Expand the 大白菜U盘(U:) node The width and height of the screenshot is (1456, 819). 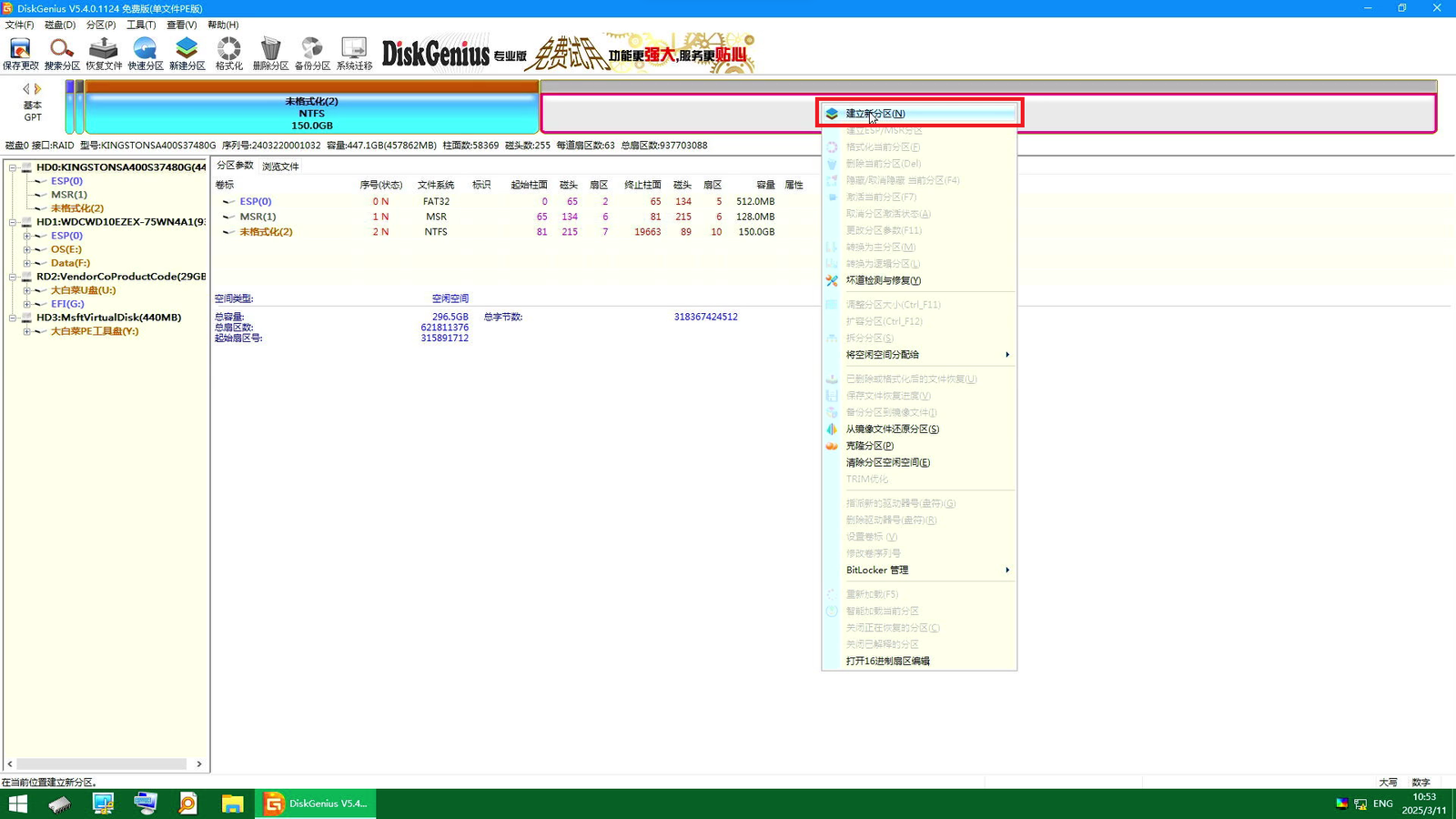27,290
